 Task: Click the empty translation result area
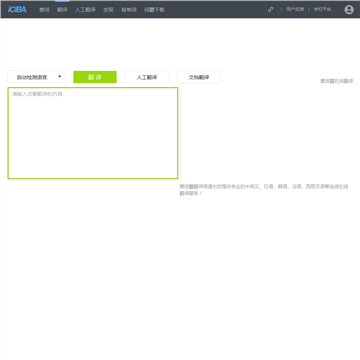point(267,133)
